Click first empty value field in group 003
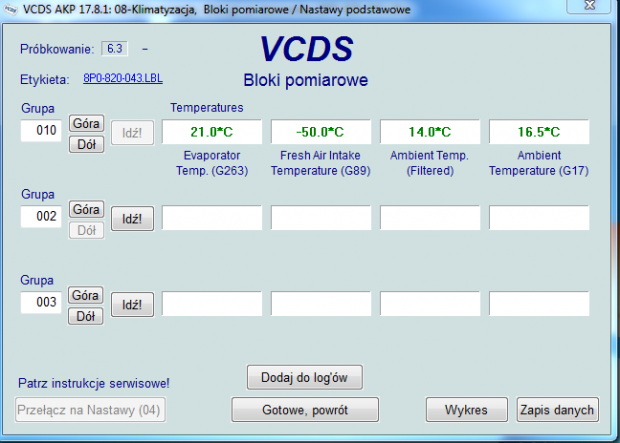 click(212, 304)
